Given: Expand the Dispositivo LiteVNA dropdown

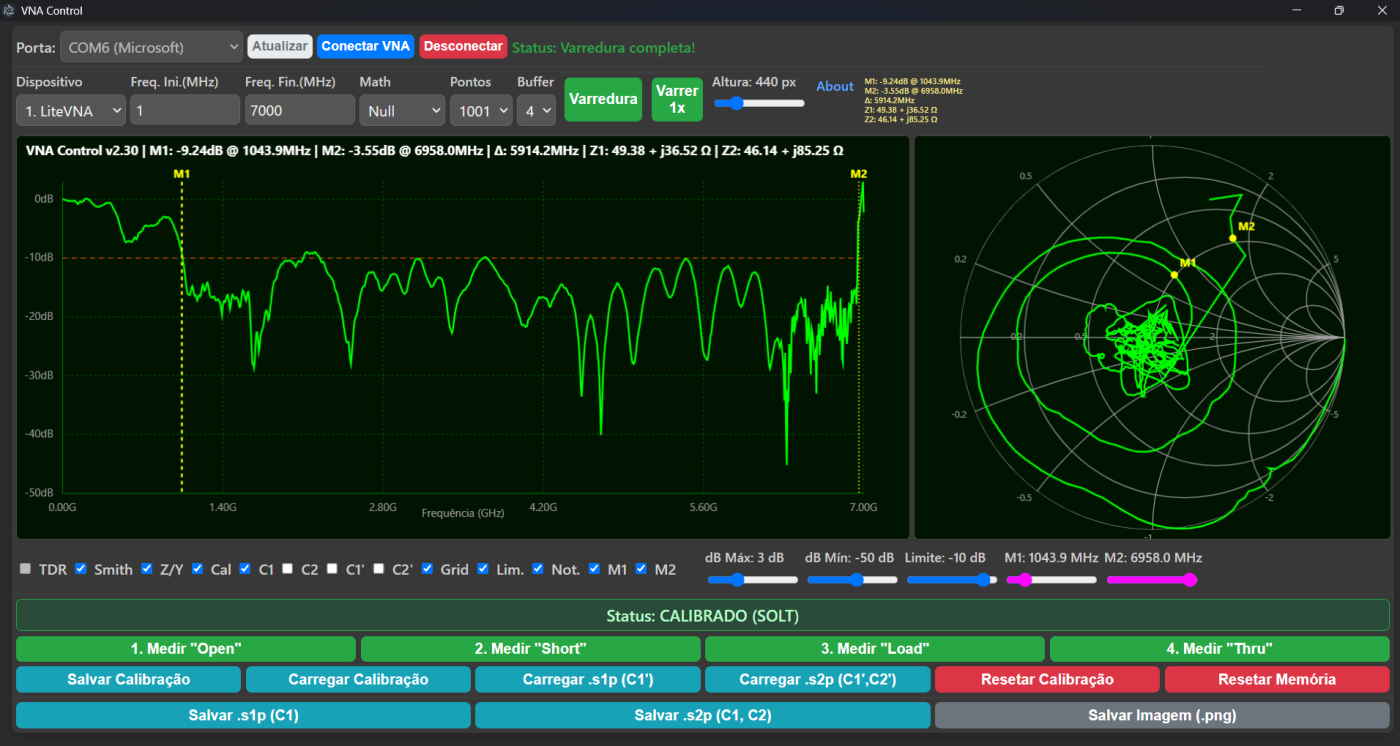Looking at the screenshot, I should coord(71,111).
